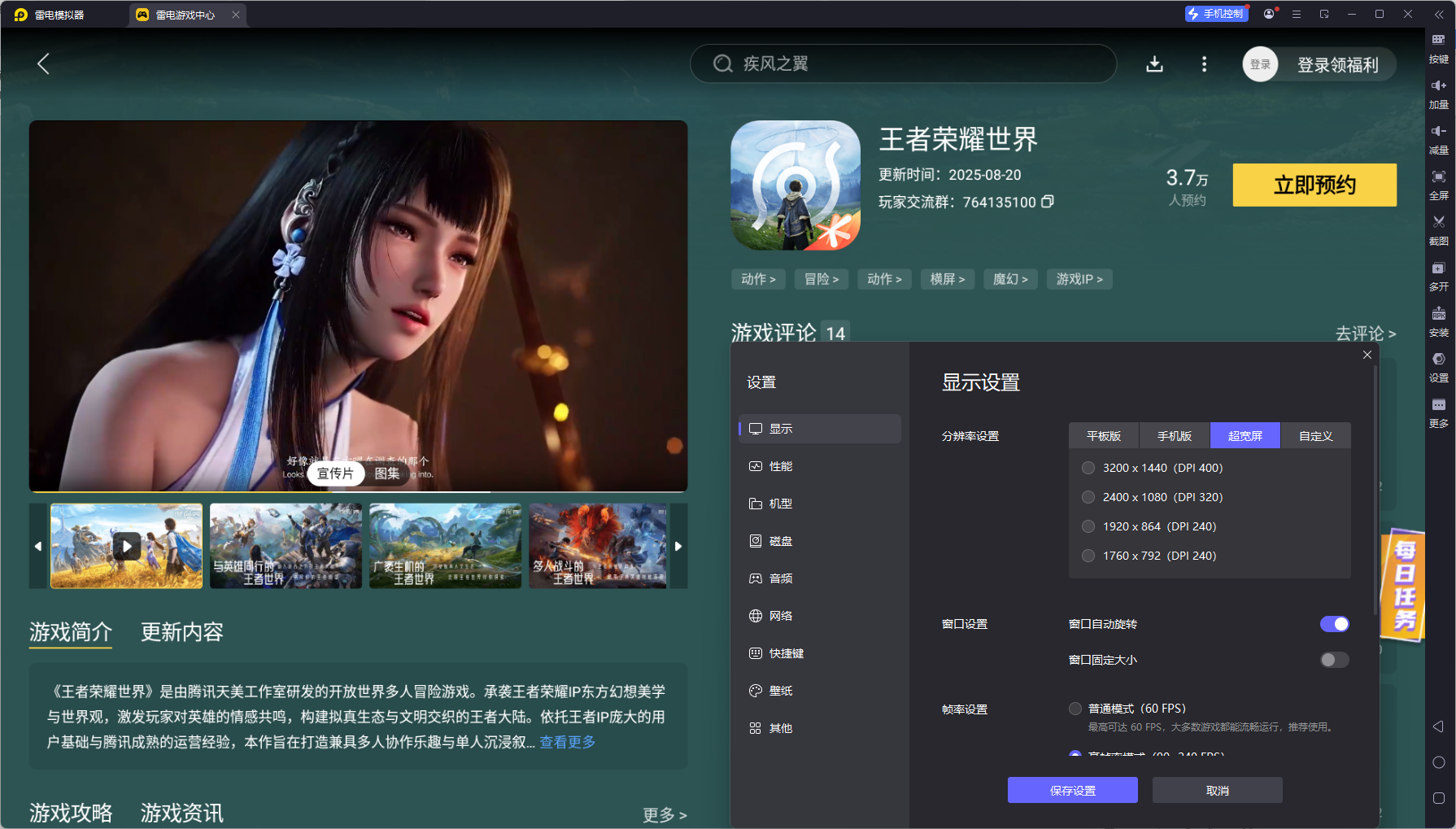The height and width of the screenshot is (829, 1456).
Task: Select 3200 x 1440 (DPI 400) resolution
Action: pyautogui.click(x=1088, y=468)
